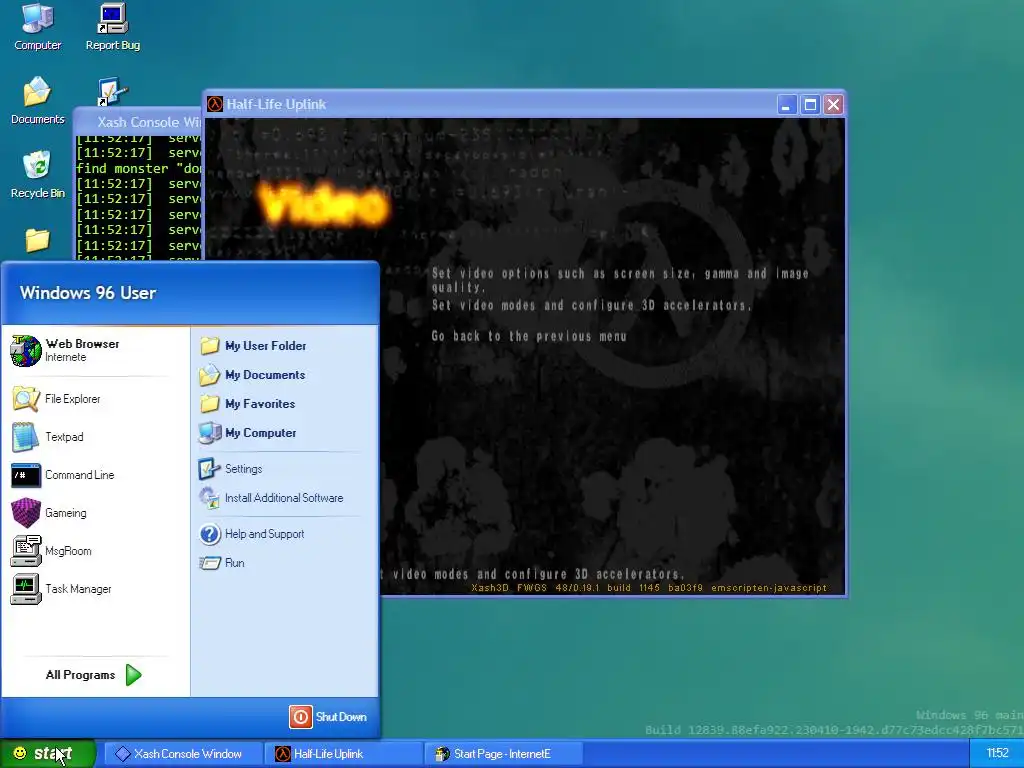Click the red Shut Down power icon

[300, 717]
